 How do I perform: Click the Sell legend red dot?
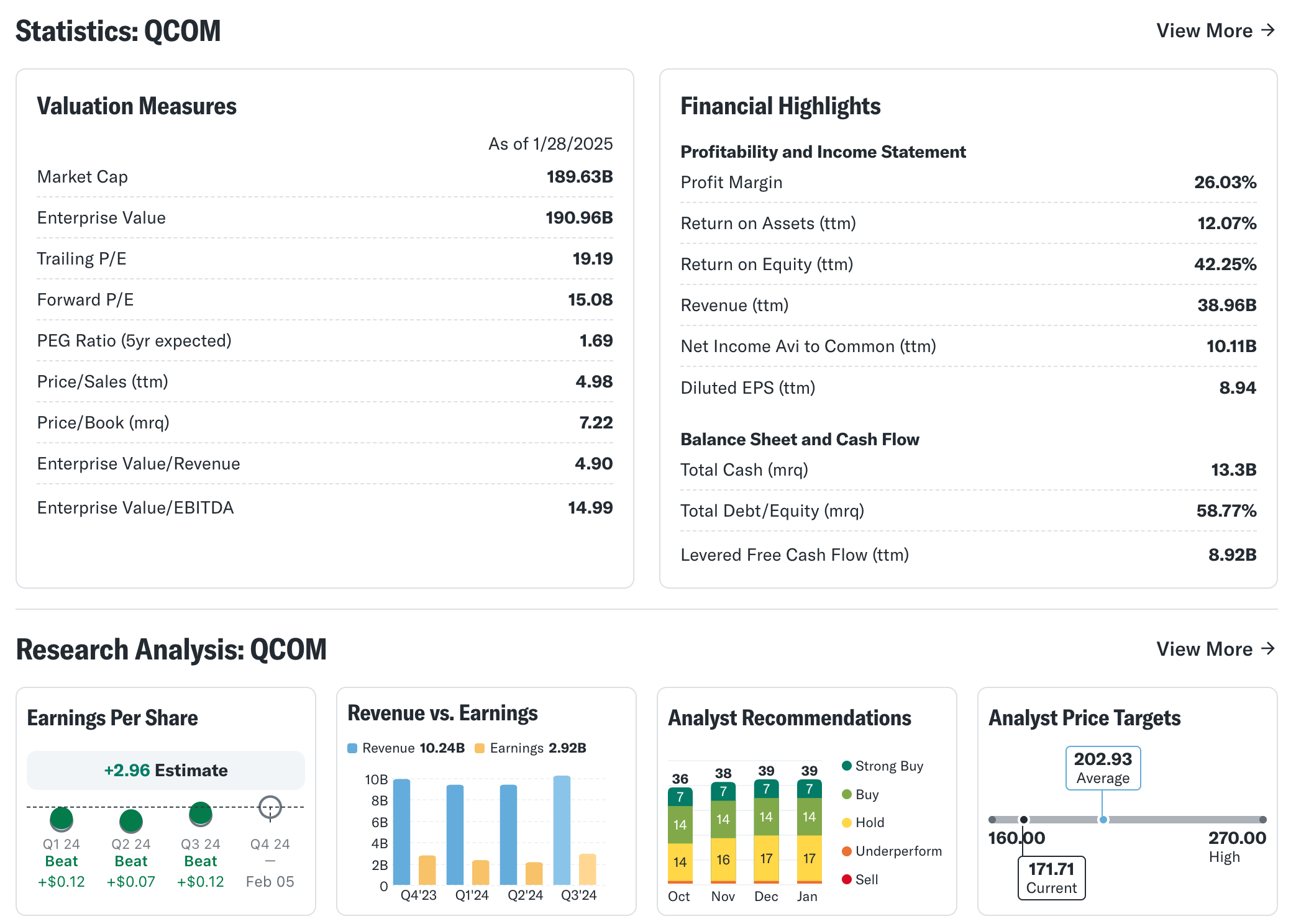coord(846,879)
